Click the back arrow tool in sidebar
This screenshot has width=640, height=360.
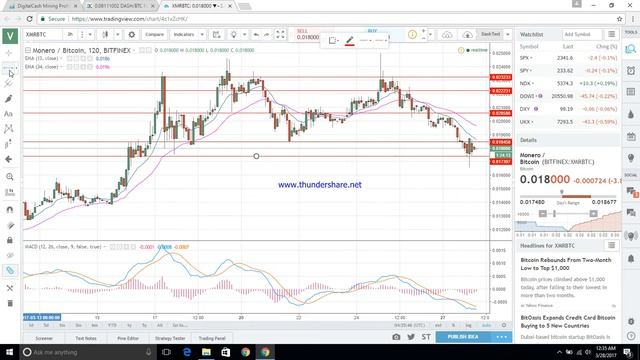[9, 159]
